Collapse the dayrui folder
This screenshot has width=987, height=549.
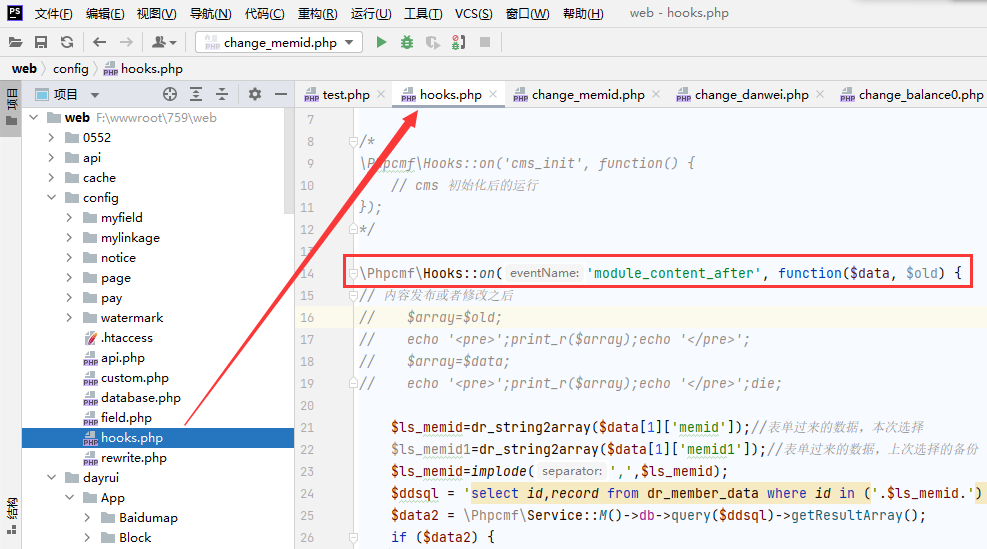52,478
